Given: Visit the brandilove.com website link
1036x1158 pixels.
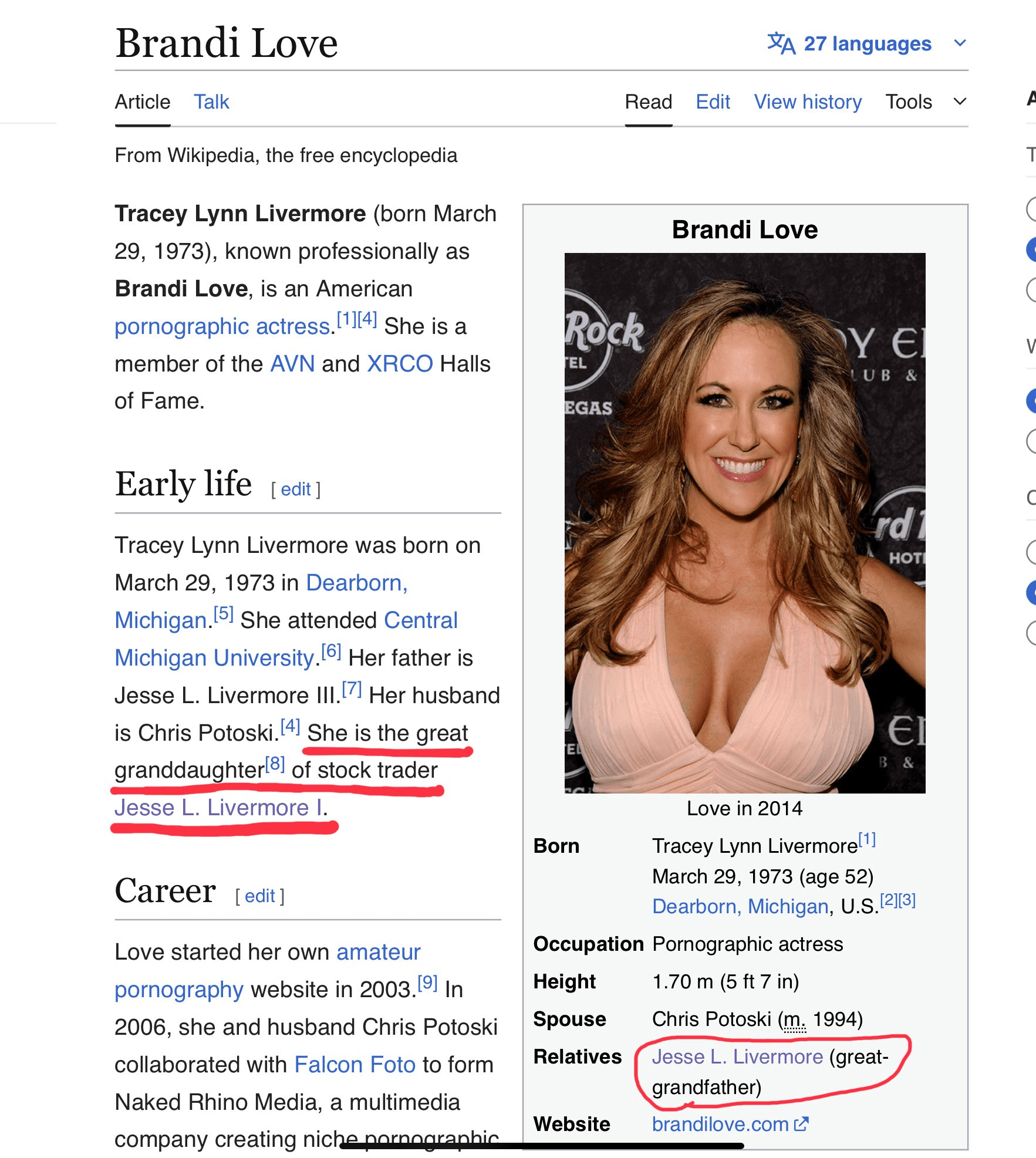Looking at the screenshot, I should pos(720,1125).
